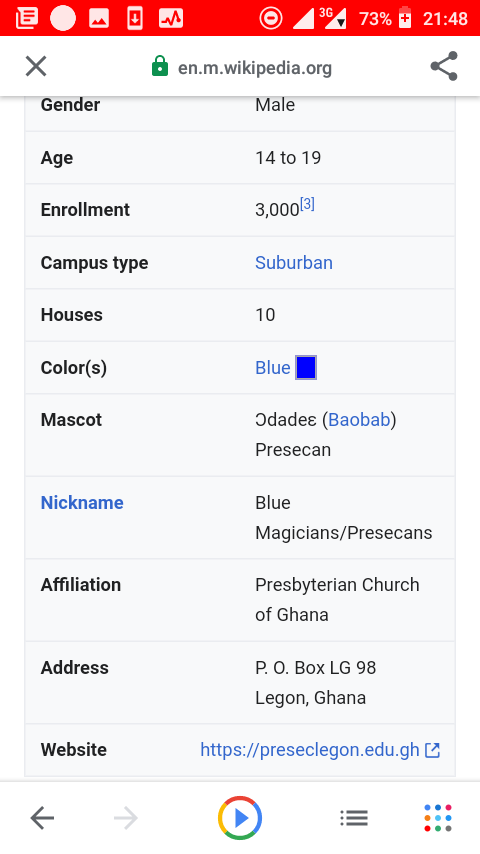The image size is (480, 854).
Task: Tap the citation [3] reference link
Action: point(307,204)
